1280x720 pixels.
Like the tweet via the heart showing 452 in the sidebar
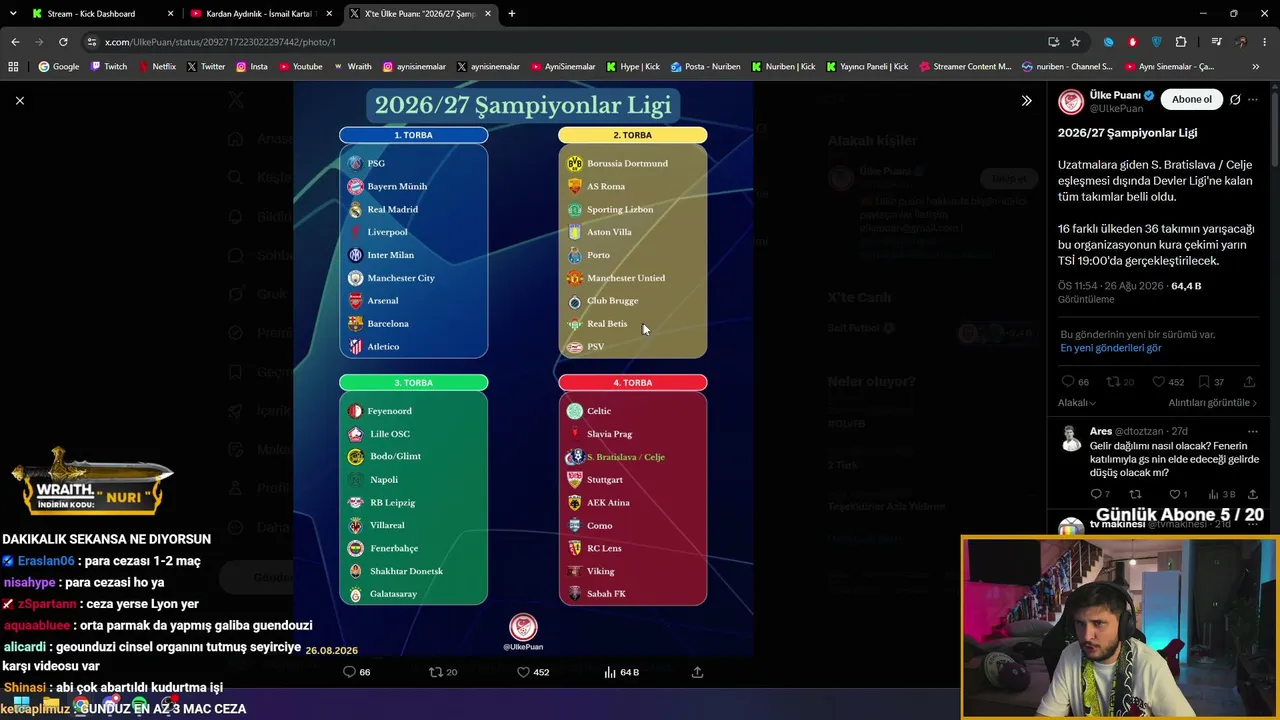[x=1158, y=382]
